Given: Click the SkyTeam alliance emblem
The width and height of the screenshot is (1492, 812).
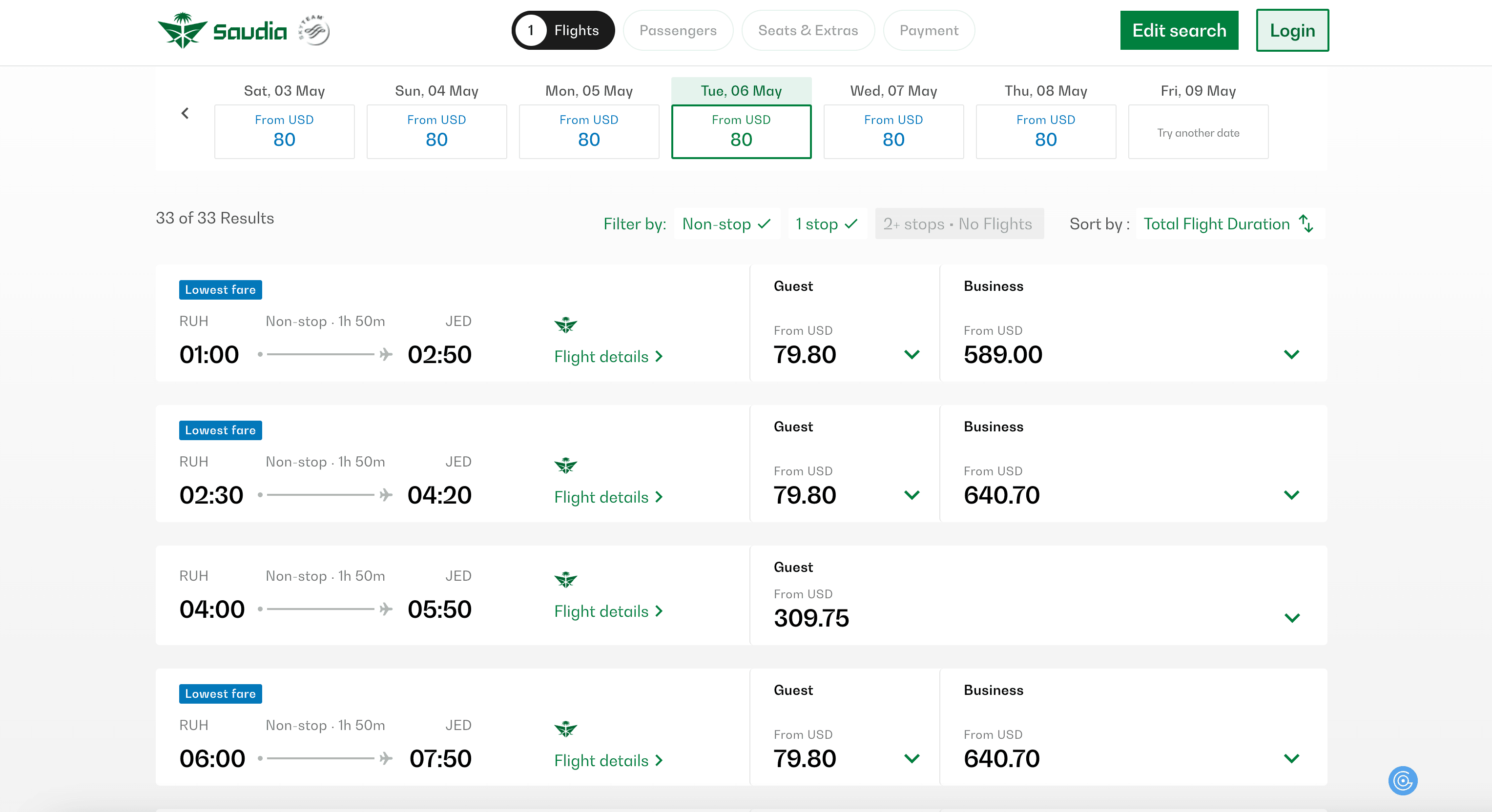Looking at the screenshot, I should (314, 30).
